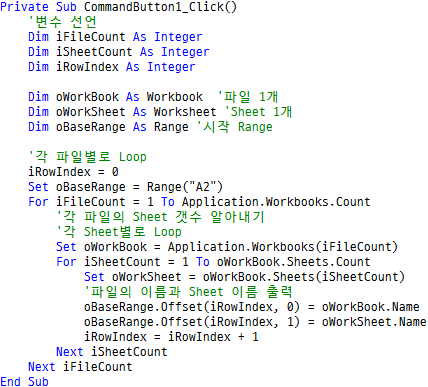This screenshot has height=387, width=428.
Task: Click the 'Dim iSheetCount As Integer' line
Action: (x=119, y=52)
